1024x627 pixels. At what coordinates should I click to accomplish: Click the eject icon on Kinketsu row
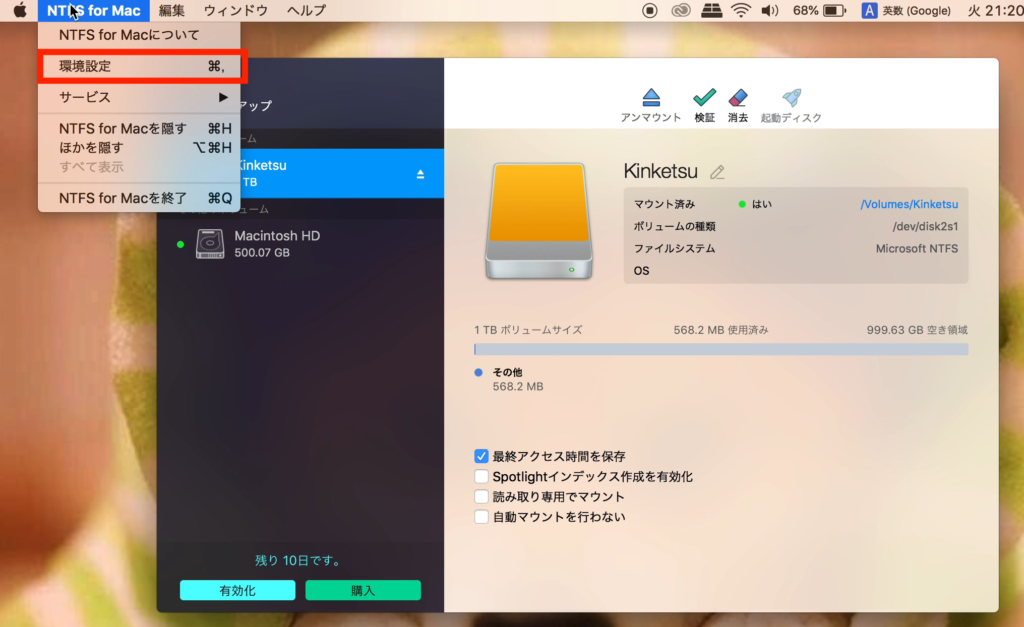click(420, 174)
